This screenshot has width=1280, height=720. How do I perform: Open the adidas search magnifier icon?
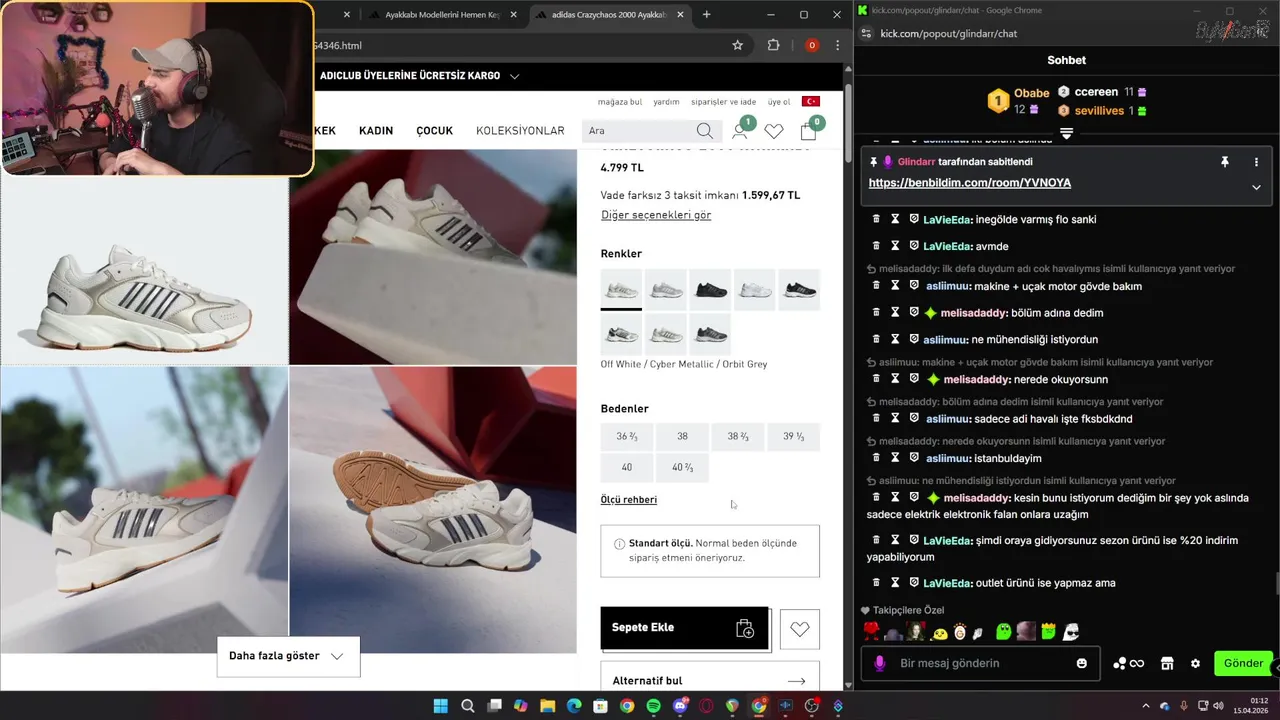click(x=705, y=131)
